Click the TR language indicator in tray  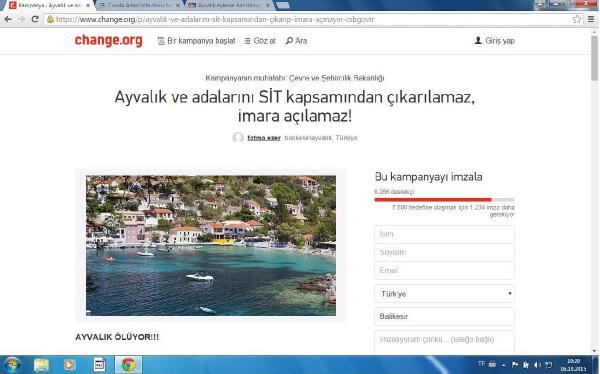point(481,363)
